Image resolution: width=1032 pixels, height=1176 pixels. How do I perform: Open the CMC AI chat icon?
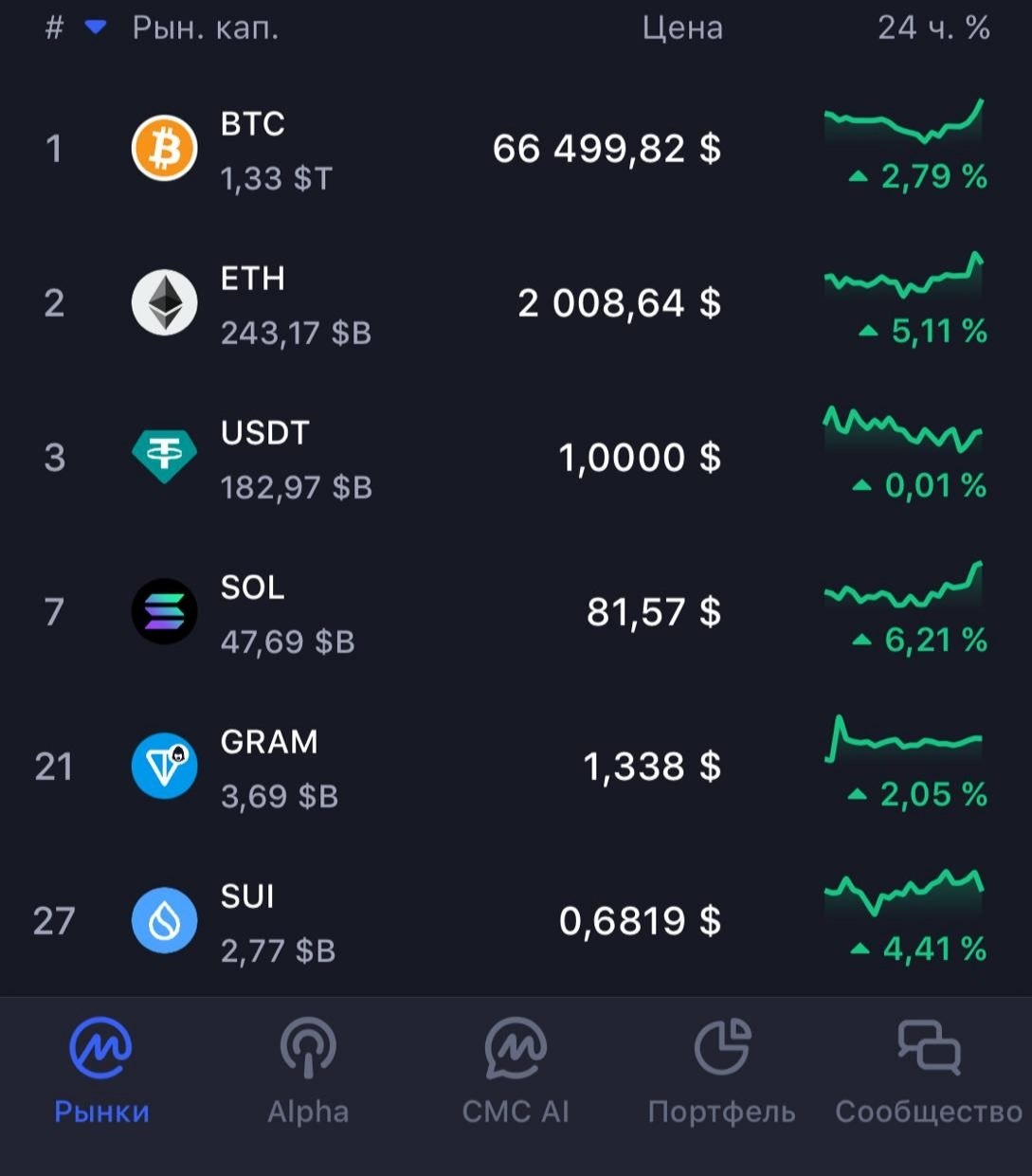[x=516, y=1047]
